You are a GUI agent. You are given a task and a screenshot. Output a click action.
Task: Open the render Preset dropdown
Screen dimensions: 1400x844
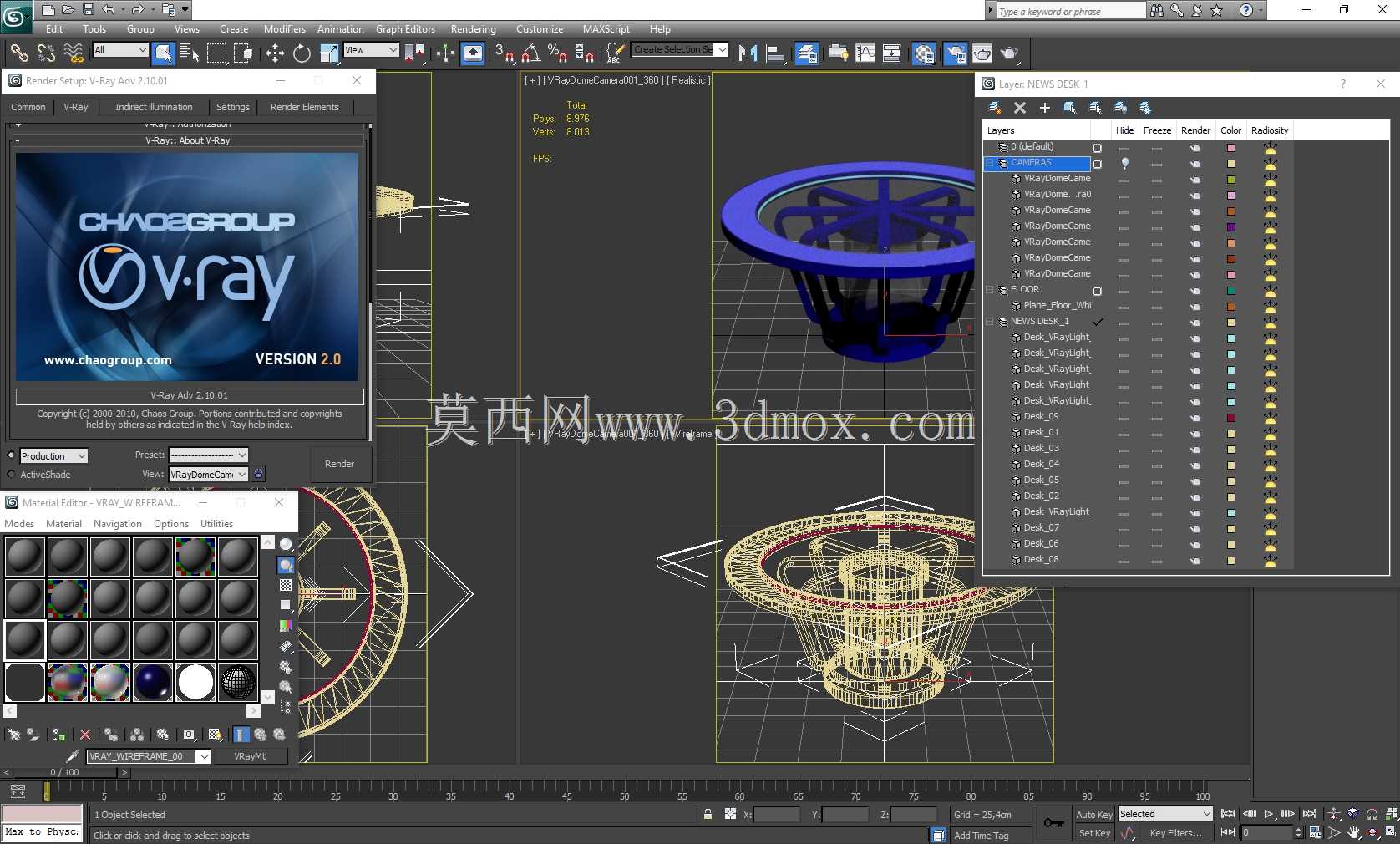click(x=209, y=455)
